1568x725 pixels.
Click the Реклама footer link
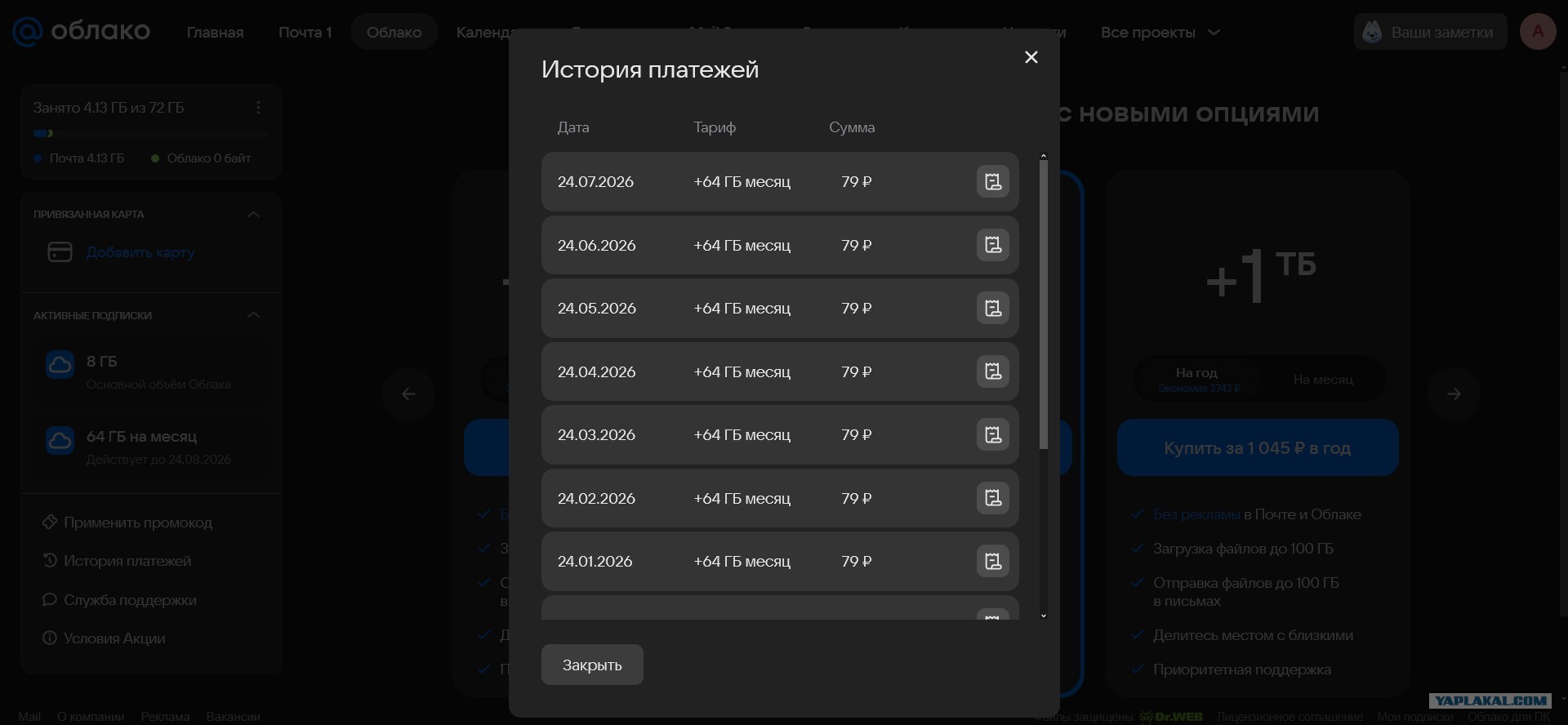[165, 716]
